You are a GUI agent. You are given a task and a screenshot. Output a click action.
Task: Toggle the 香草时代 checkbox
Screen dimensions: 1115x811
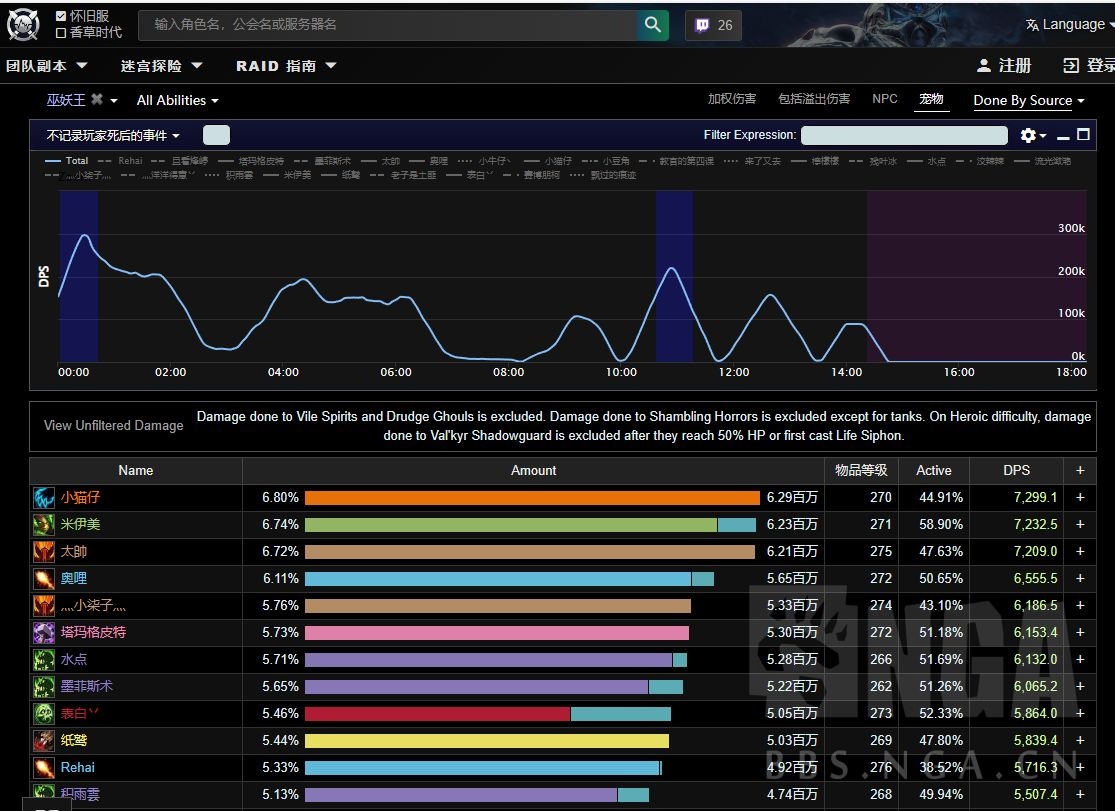click(x=61, y=32)
